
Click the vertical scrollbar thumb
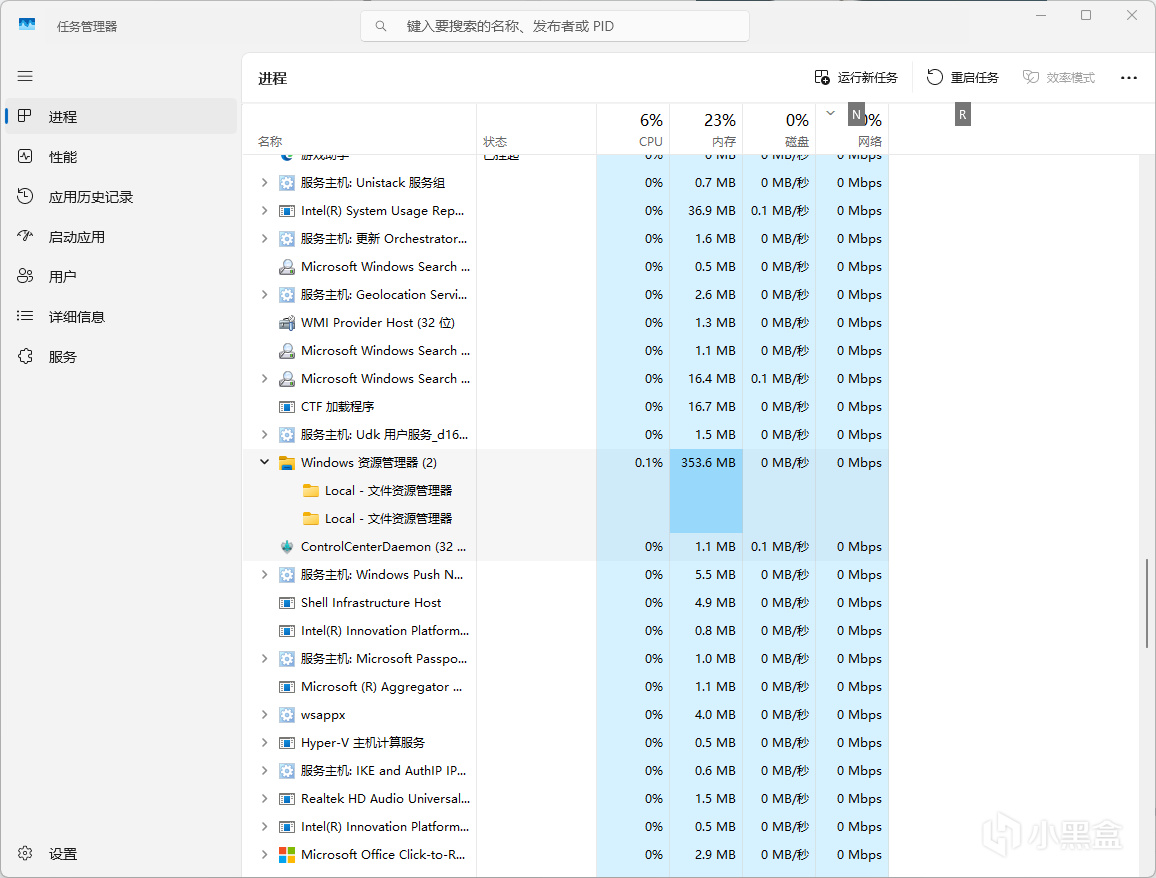coord(1149,604)
